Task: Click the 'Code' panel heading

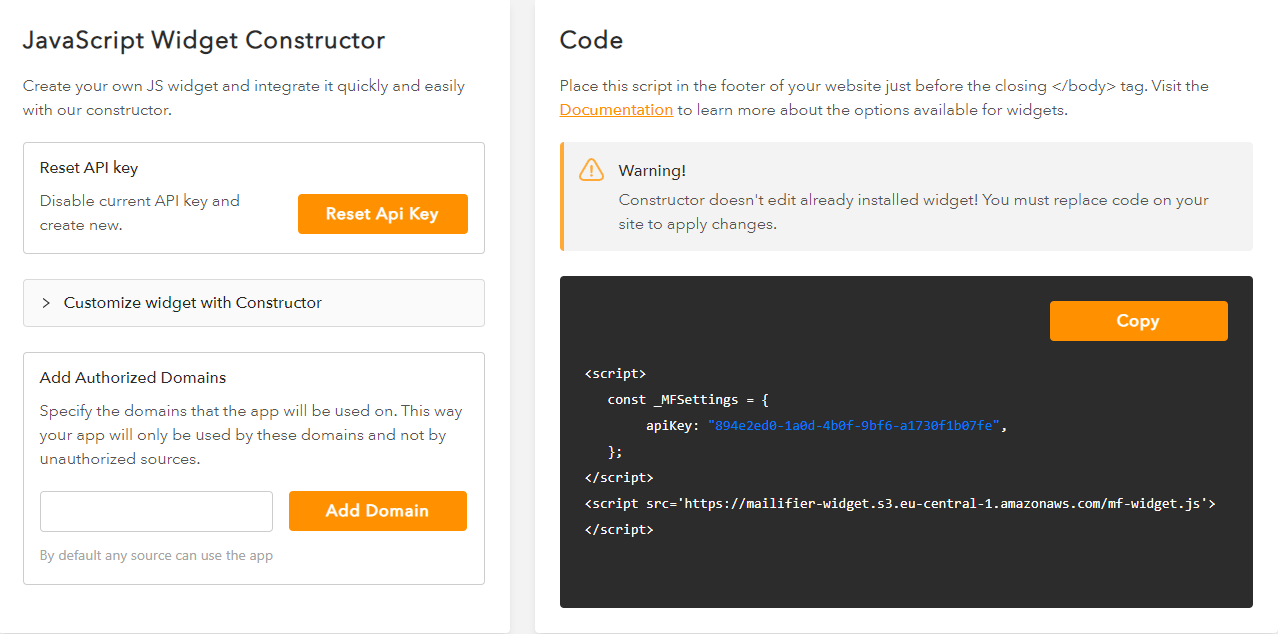Action: (591, 40)
